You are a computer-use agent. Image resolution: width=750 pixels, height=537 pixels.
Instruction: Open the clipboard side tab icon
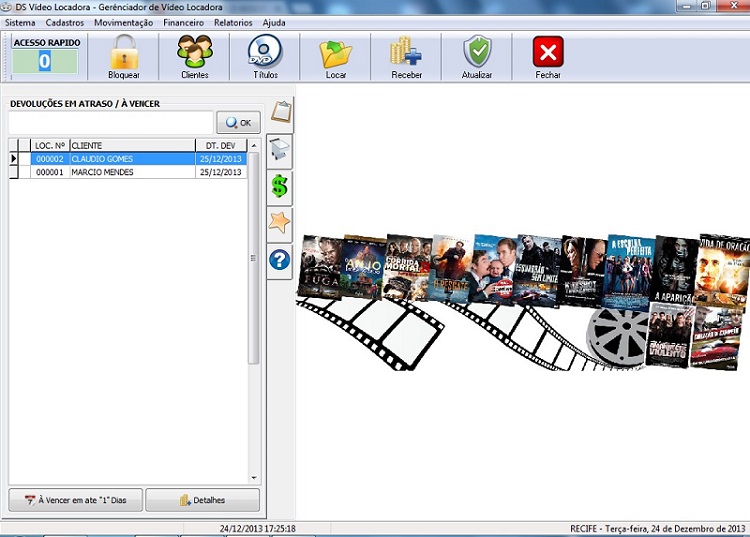point(281,112)
